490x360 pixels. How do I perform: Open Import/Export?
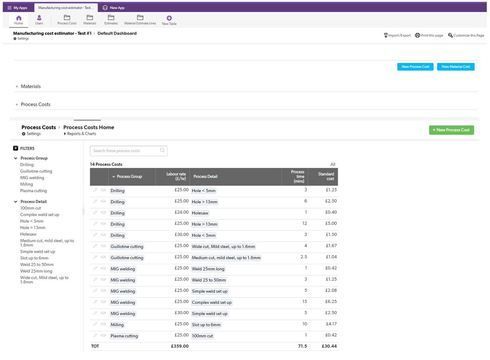coord(397,35)
